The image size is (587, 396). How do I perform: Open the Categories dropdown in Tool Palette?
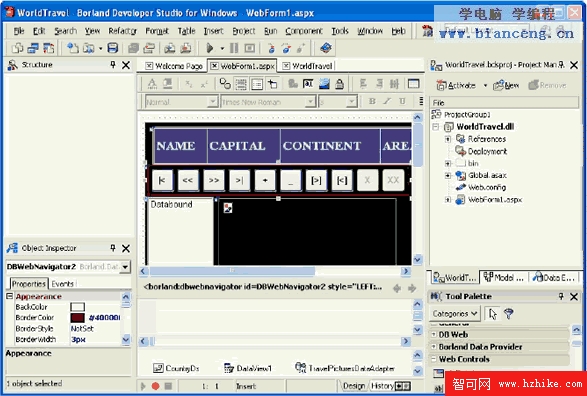click(454, 313)
